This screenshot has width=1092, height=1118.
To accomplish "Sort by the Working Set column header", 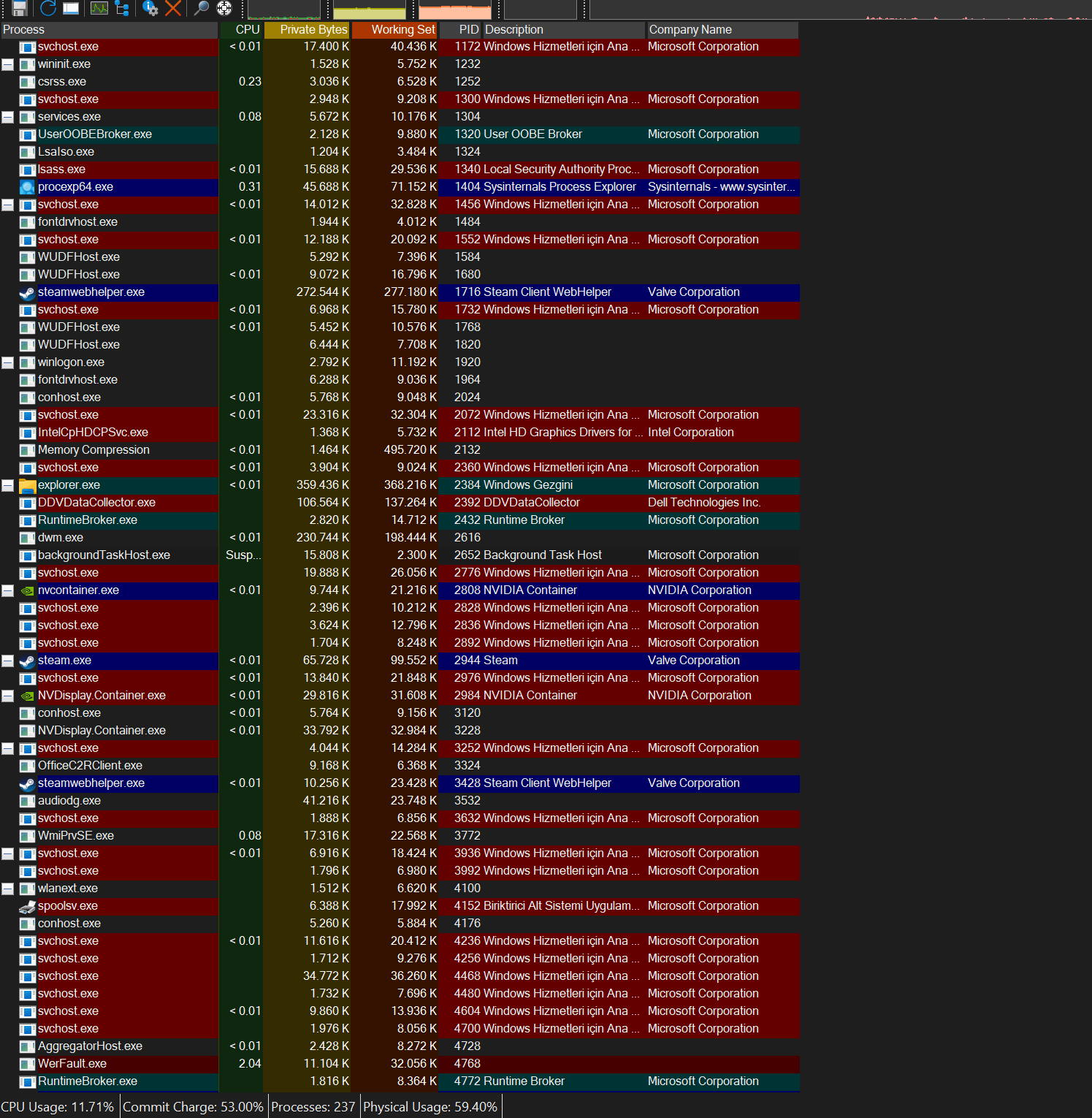I will pyautogui.click(x=394, y=30).
